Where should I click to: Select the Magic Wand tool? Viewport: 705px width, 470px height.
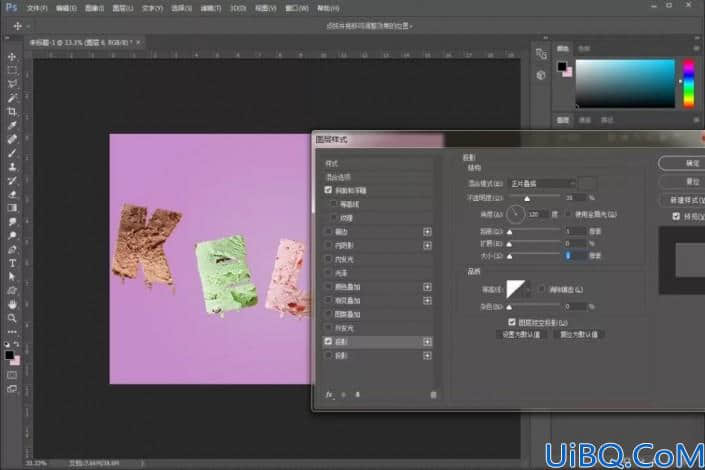point(12,98)
